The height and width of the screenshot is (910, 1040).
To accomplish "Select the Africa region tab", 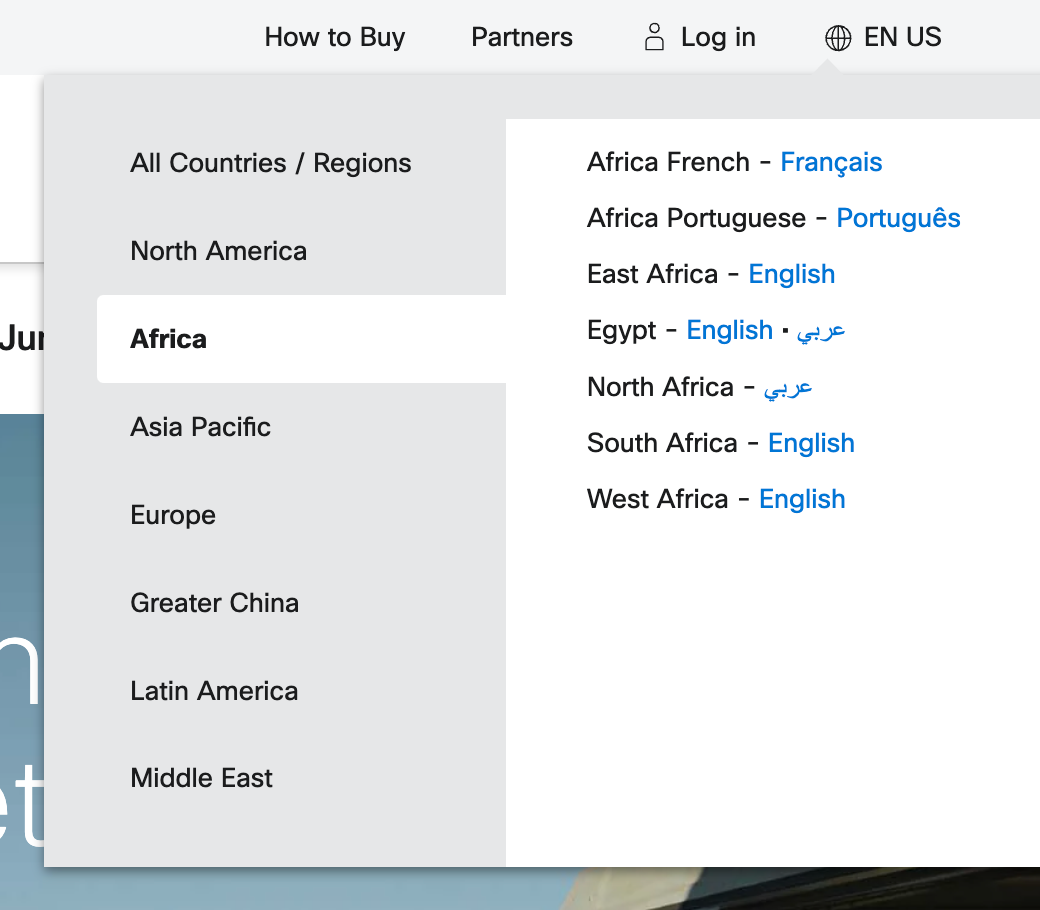I will pyautogui.click(x=302, y=339).
